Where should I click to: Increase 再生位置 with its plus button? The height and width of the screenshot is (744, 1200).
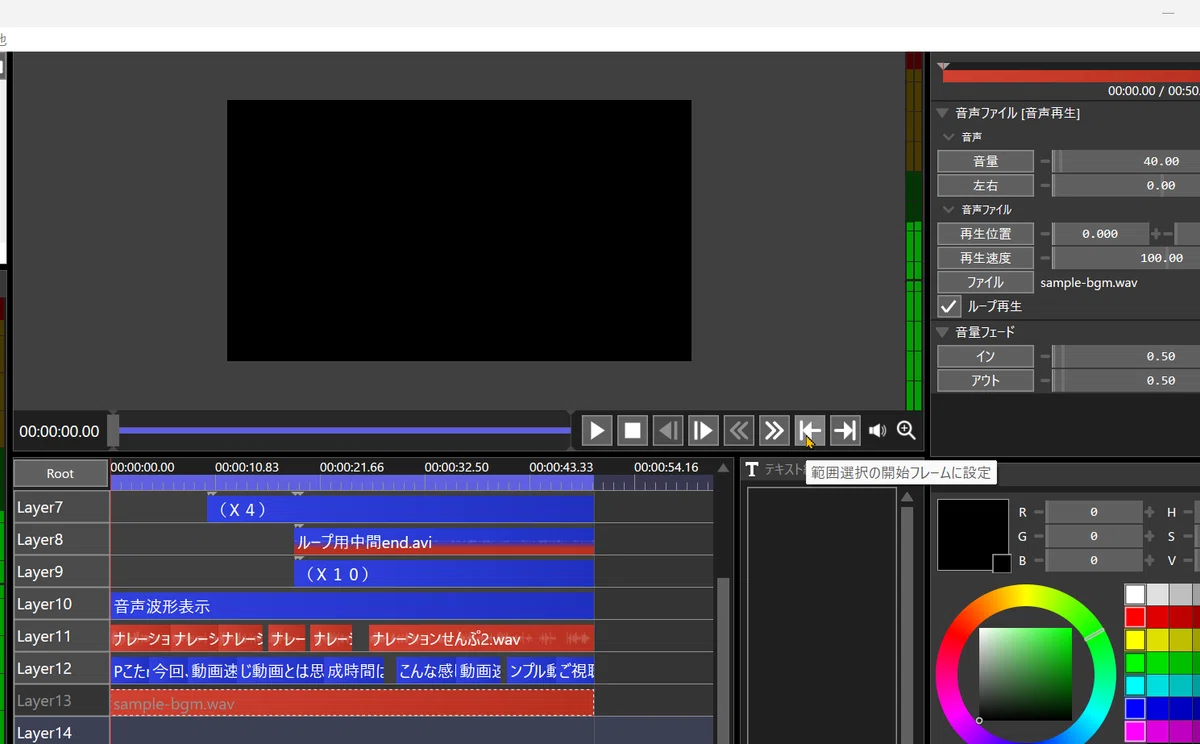(1156, 233)
